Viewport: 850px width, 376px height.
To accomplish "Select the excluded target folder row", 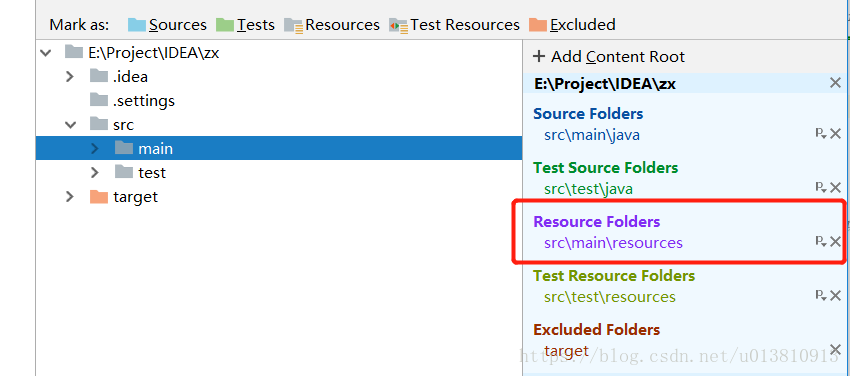I will (279, 196).
